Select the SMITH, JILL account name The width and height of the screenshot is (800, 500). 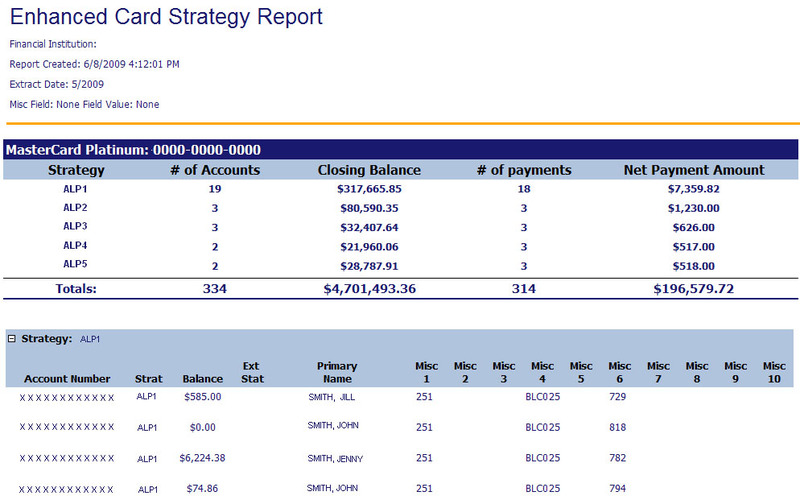332,397
